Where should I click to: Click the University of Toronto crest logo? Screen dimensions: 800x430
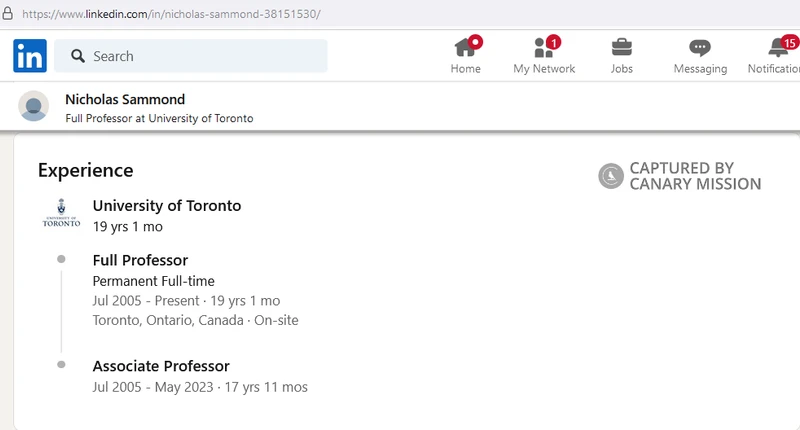point(59,213)
